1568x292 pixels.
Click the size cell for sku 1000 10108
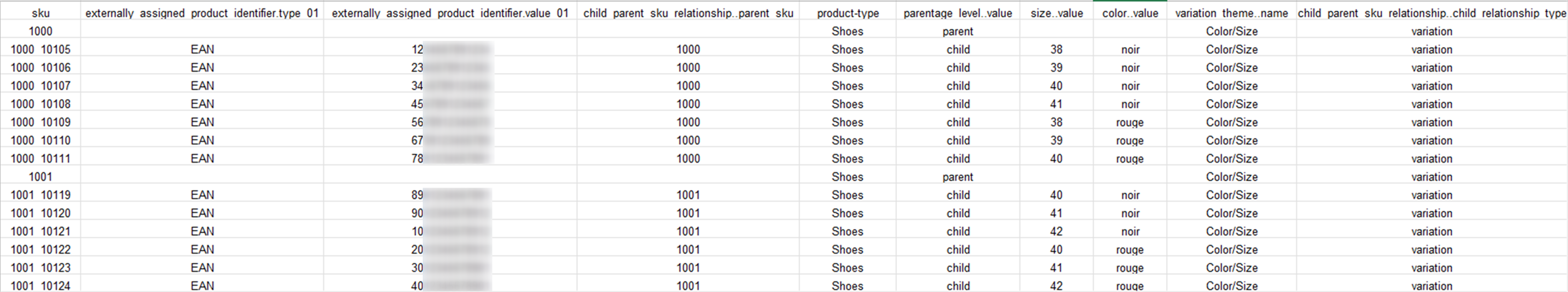coord(1056,104)
